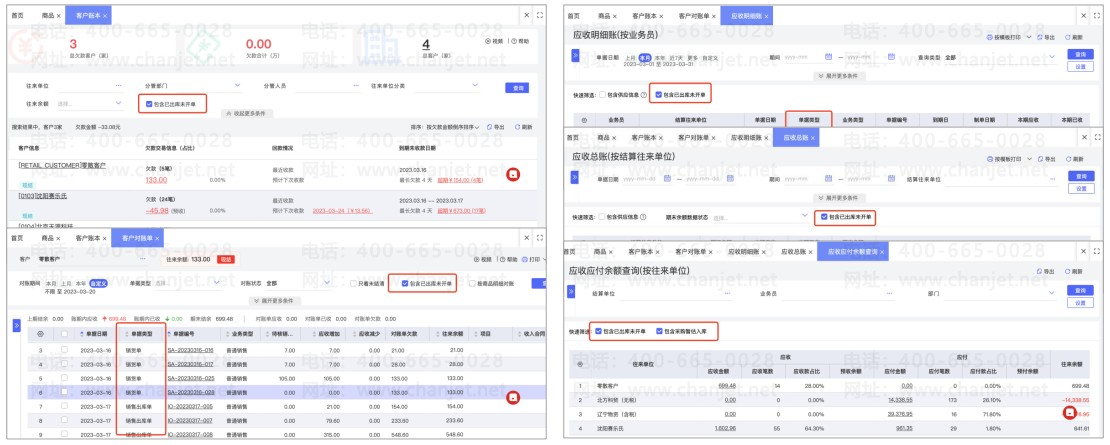Click fullscreen icon of 客户对账单 panel
Screen dimensions: 1110x445
point(539,238)
